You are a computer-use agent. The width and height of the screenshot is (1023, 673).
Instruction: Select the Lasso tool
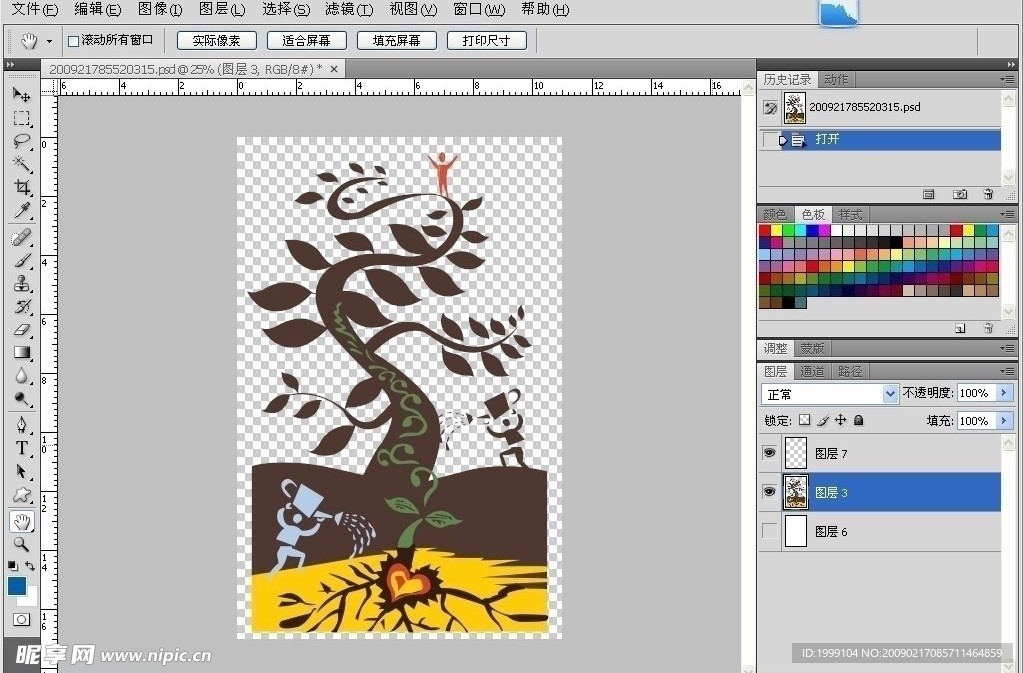click(21, 141)
